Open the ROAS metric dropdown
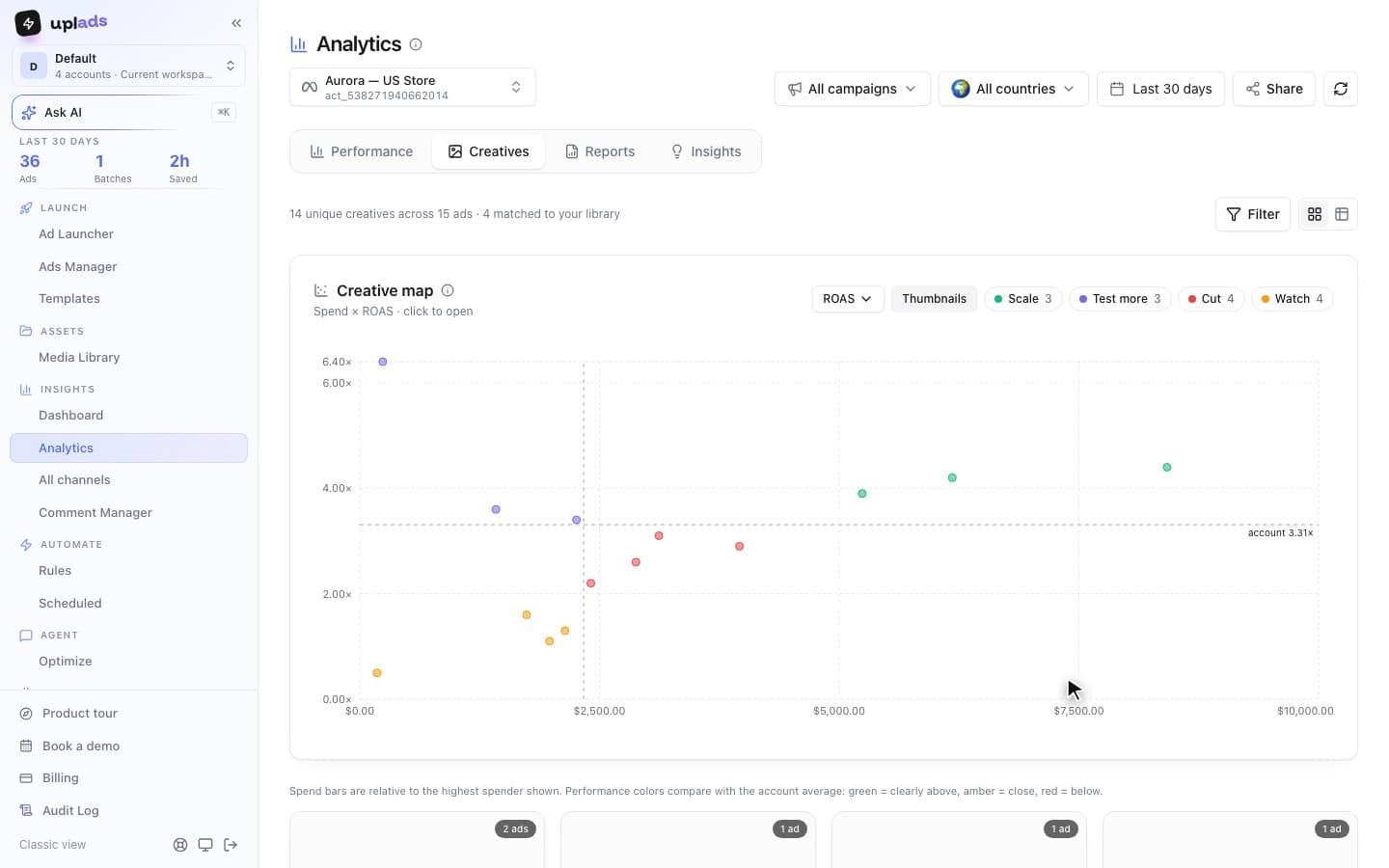This screenshot has height=868, width=1389. [848, 299]
